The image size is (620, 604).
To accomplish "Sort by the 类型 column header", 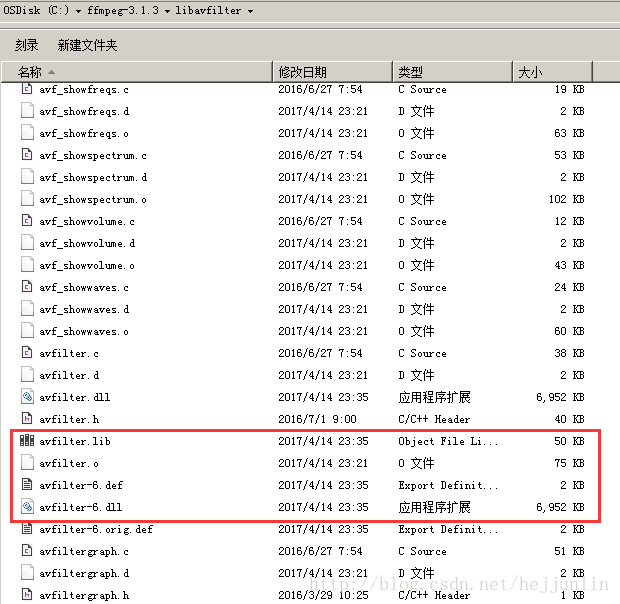I will pos(453,72).
